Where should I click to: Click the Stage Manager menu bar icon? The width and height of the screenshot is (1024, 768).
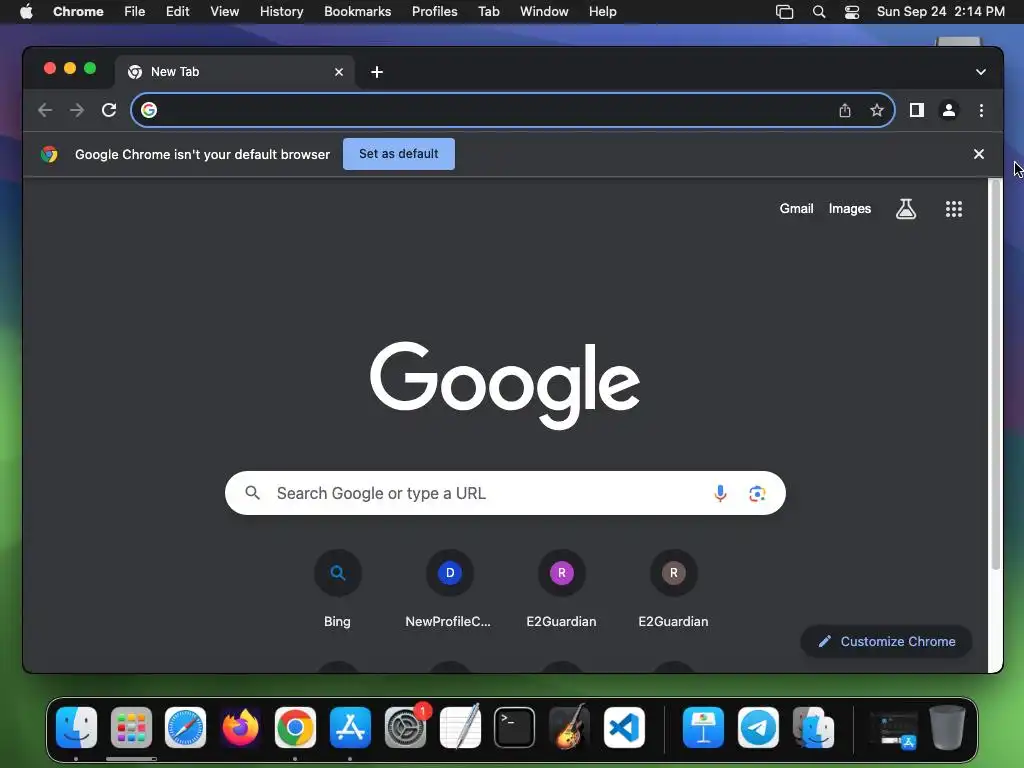point(784,12)
